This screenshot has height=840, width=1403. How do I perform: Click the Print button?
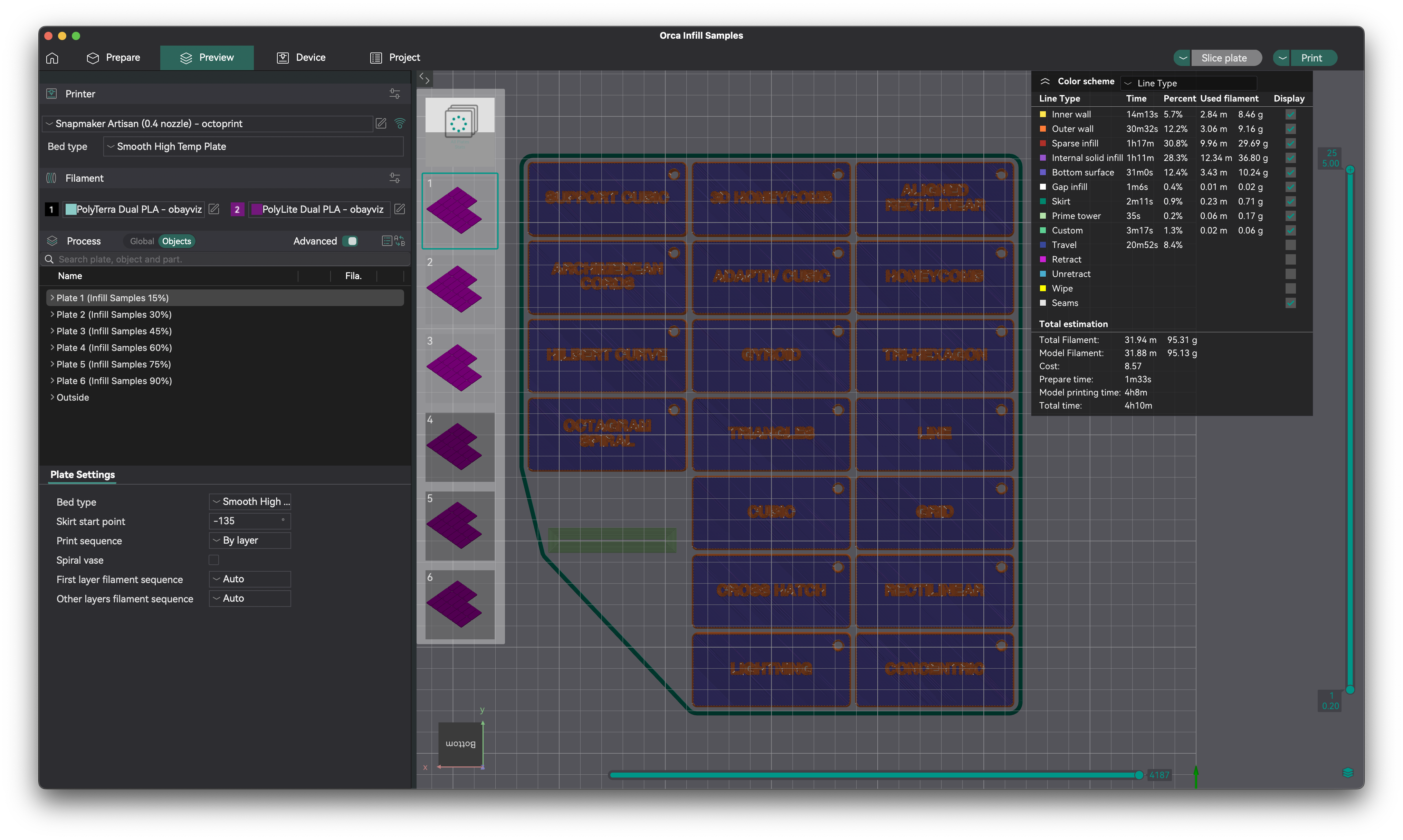1314,58
